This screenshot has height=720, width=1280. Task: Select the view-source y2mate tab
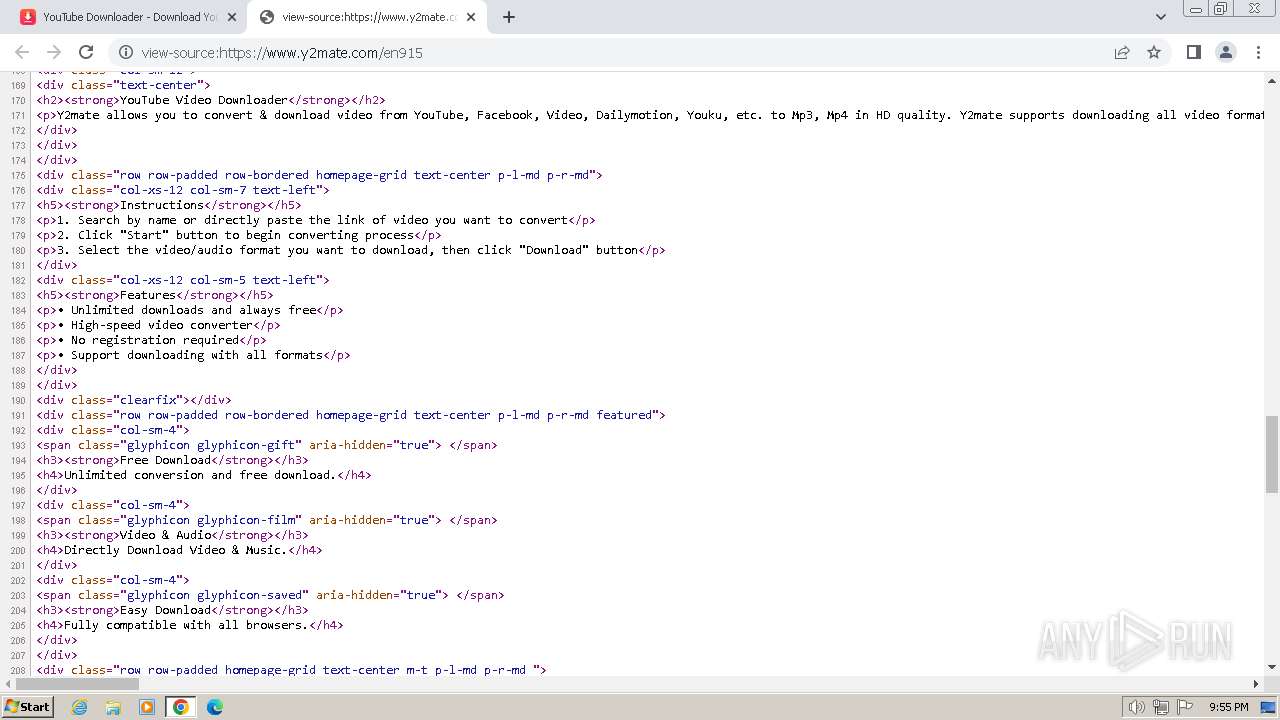point(365,17)
